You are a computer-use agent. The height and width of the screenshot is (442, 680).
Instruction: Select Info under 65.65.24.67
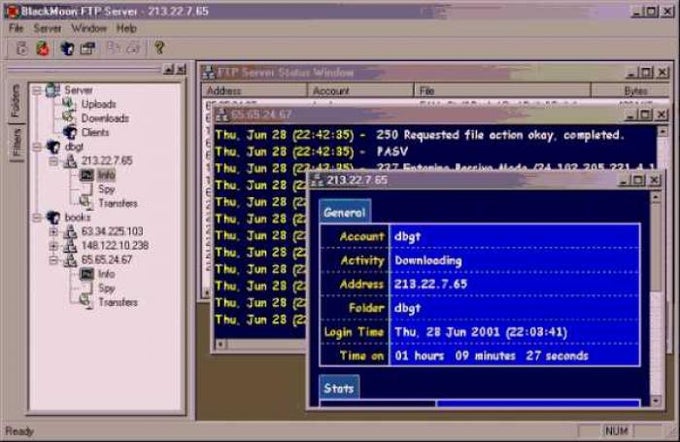pyautogui.click(x=106, y=274)
